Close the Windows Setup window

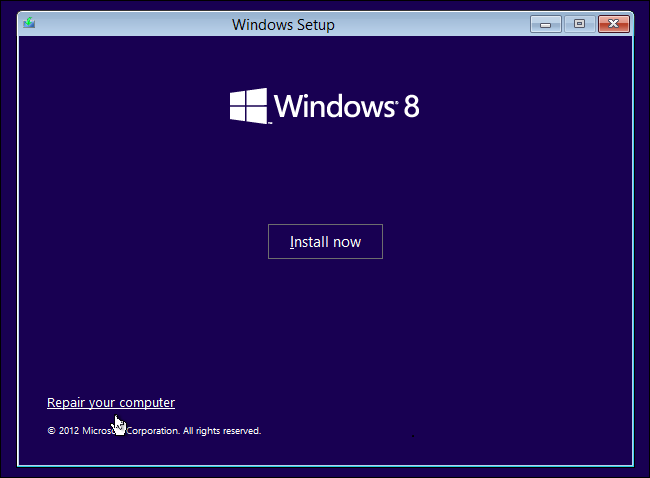[x=614, y=24]
